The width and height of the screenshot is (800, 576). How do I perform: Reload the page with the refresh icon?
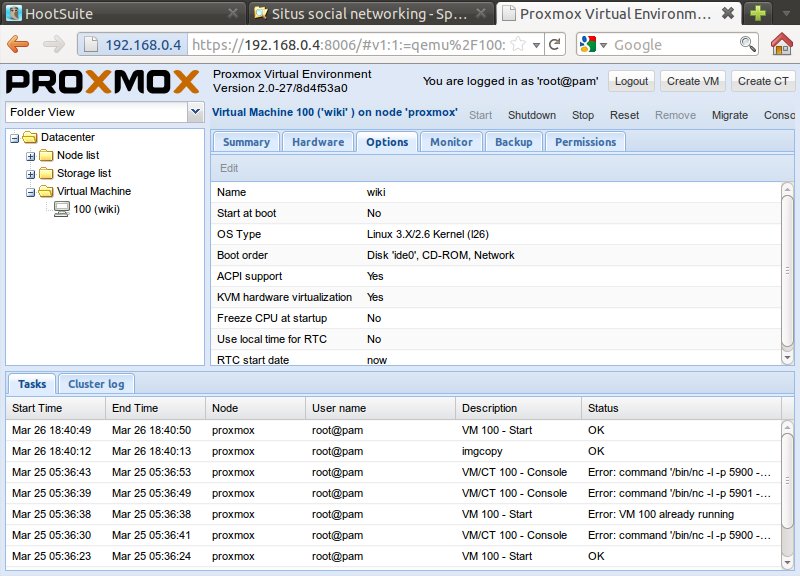coord(555,45)
